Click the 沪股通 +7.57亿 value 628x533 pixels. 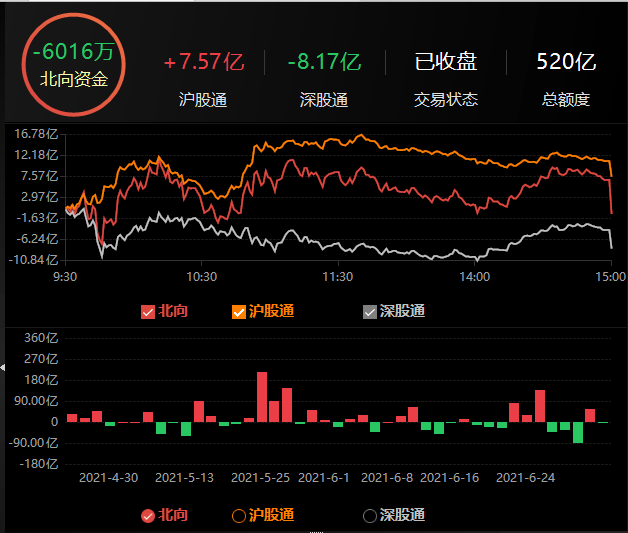point(204,62)
